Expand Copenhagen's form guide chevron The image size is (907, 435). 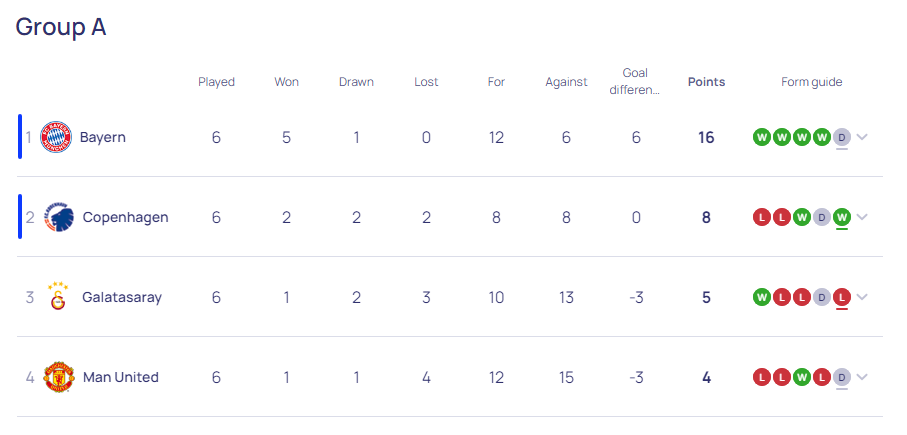[x=862, y=217]
